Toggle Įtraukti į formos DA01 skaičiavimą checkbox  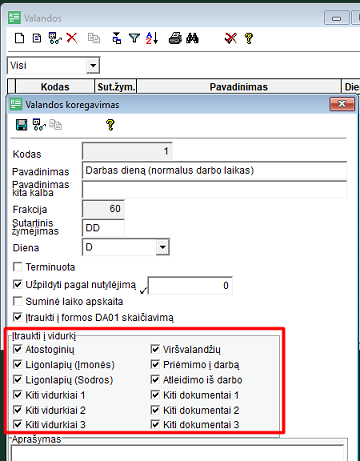(17, 317)
